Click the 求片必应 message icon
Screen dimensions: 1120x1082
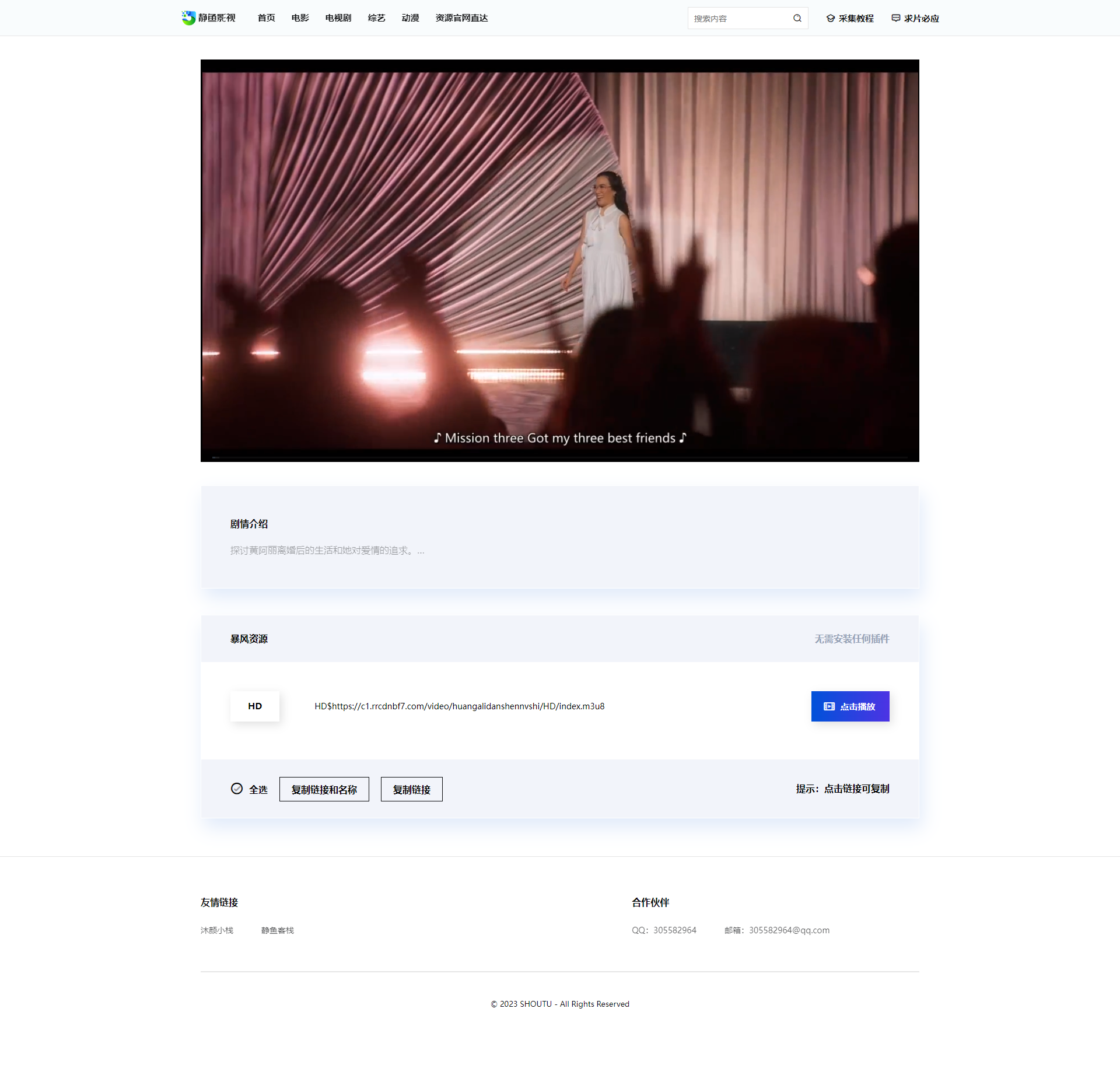896,18
